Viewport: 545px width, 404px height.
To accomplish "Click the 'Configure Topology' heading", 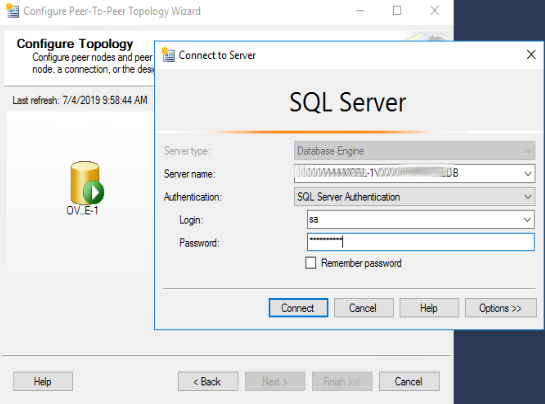I will (75, 44).
